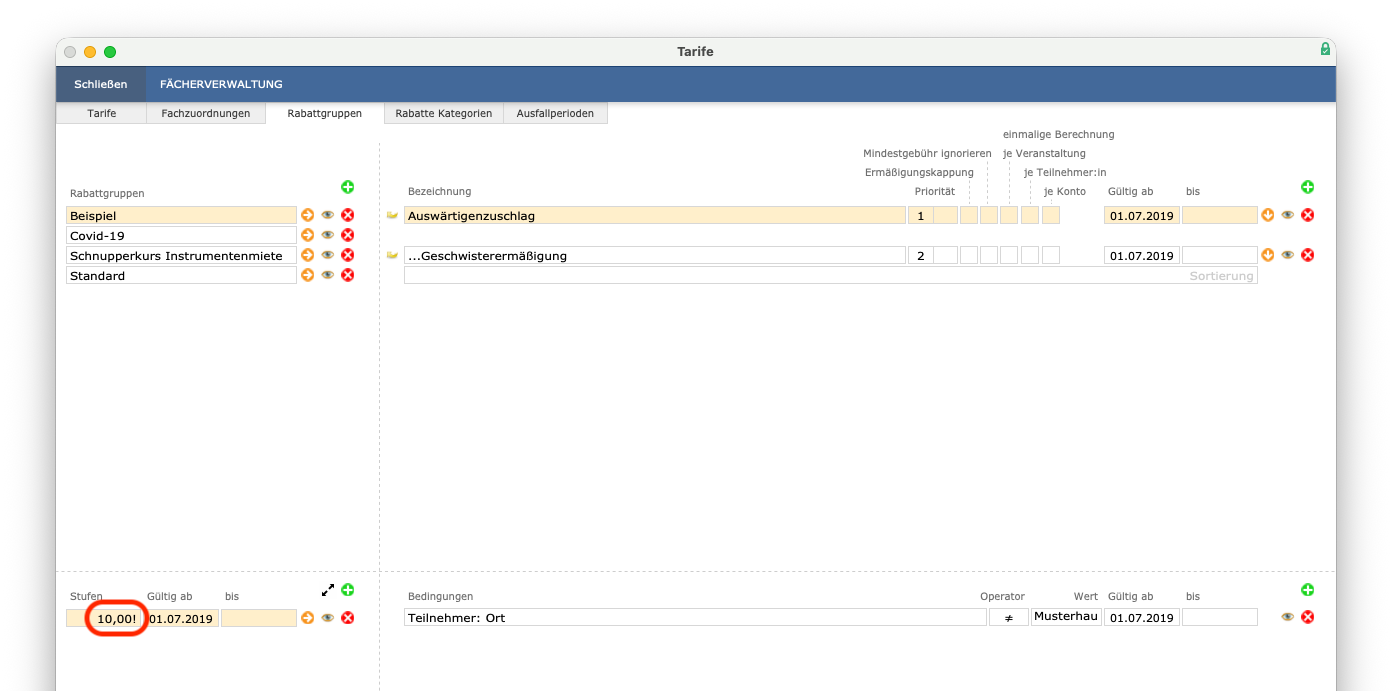The height and width of the screenshot is (691, 1392).
Task: Toggle eye icon for Teilnehmer: Ort condition
Action: [x=1287, y=618]
